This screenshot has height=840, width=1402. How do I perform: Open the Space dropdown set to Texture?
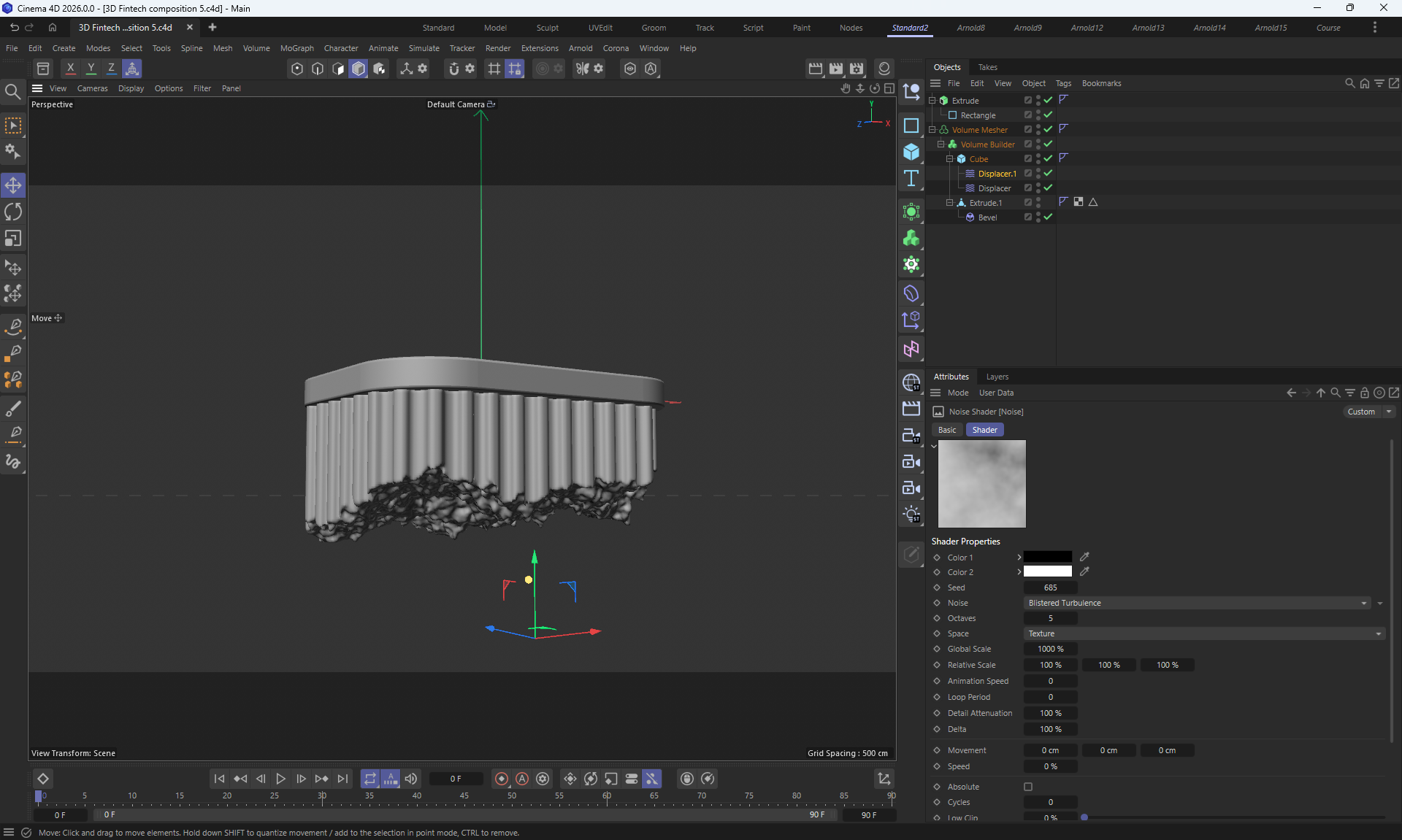pyautogui.click(x=1203, y=633)
